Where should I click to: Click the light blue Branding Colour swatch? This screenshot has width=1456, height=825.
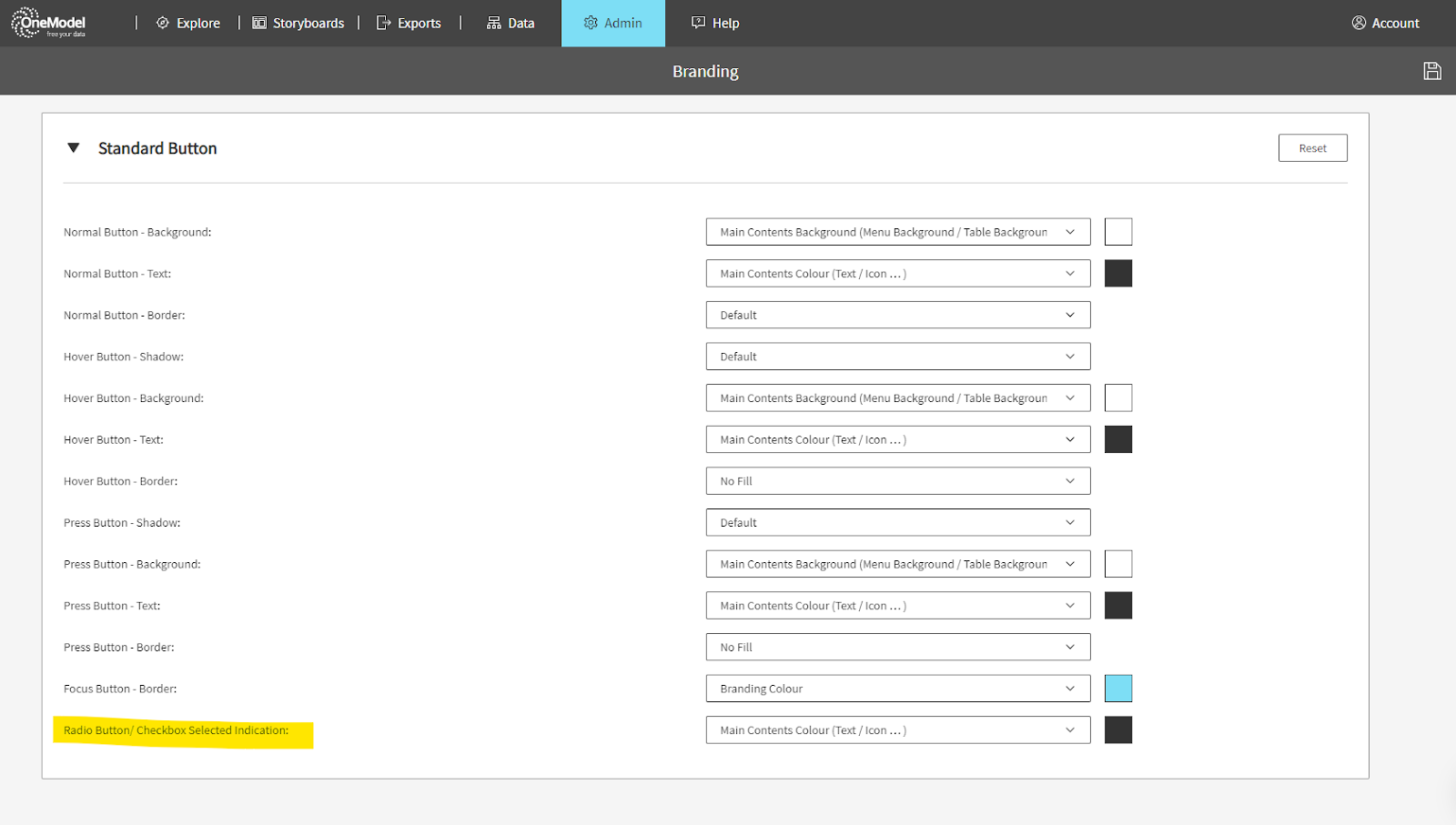point(1117,689)
